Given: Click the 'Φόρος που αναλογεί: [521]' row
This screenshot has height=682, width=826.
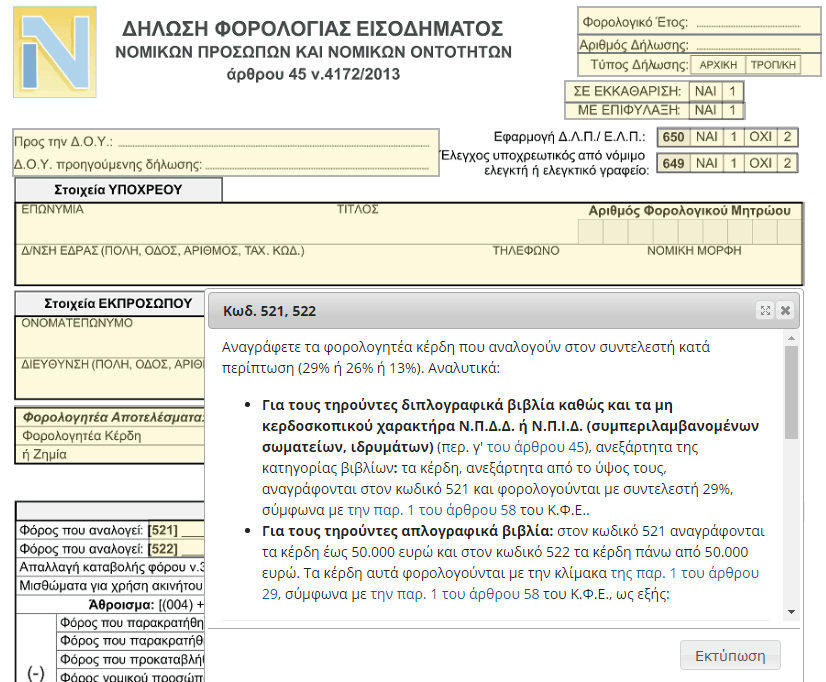Looking at the screenshot, I should tap(111, 530).
